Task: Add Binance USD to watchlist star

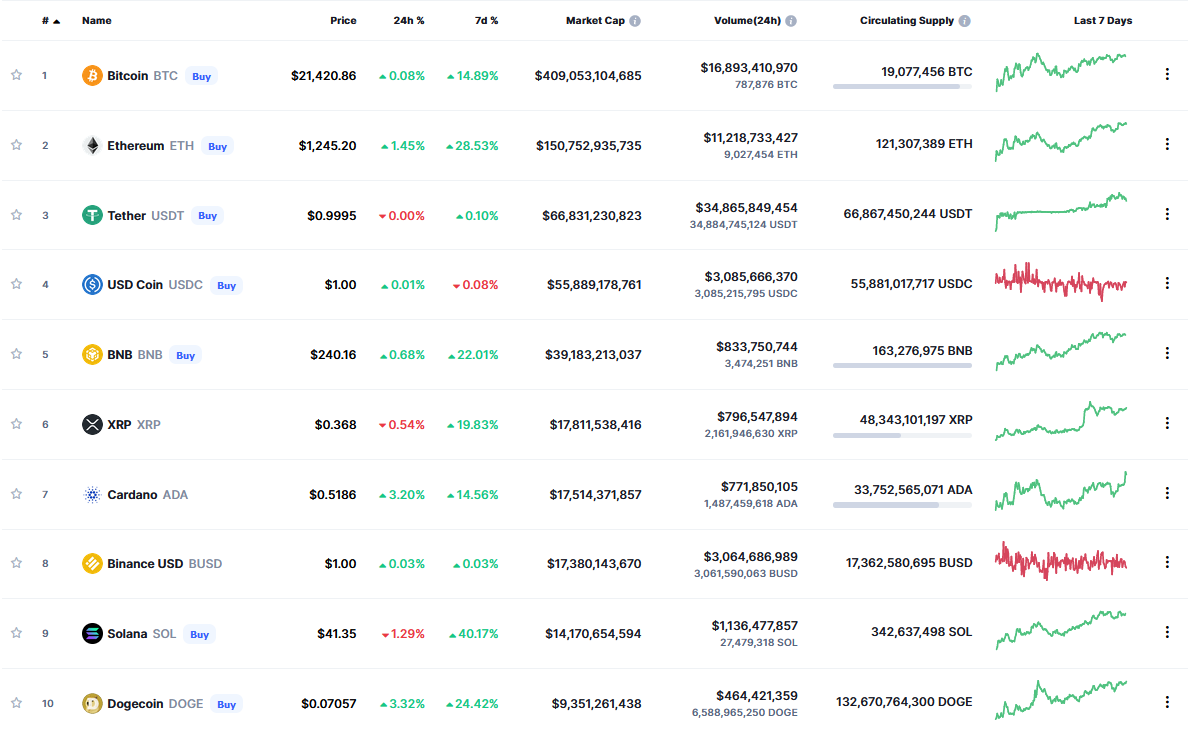Action: coord(16,563)
